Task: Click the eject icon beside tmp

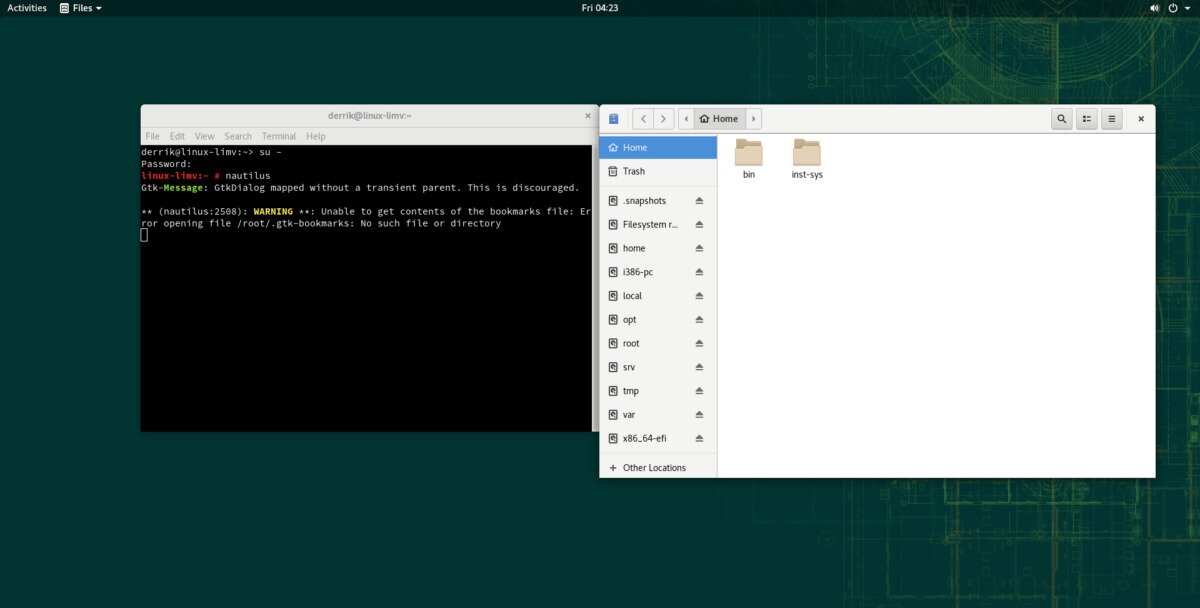Action: [x=699, y=391]
